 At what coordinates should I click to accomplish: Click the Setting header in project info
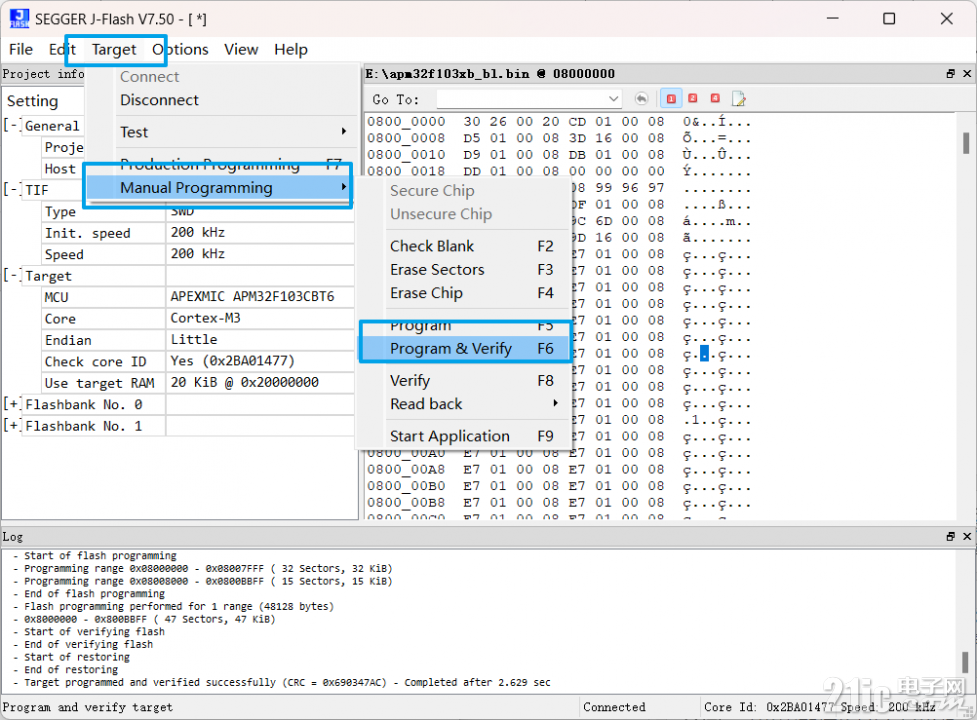point(32,101)
